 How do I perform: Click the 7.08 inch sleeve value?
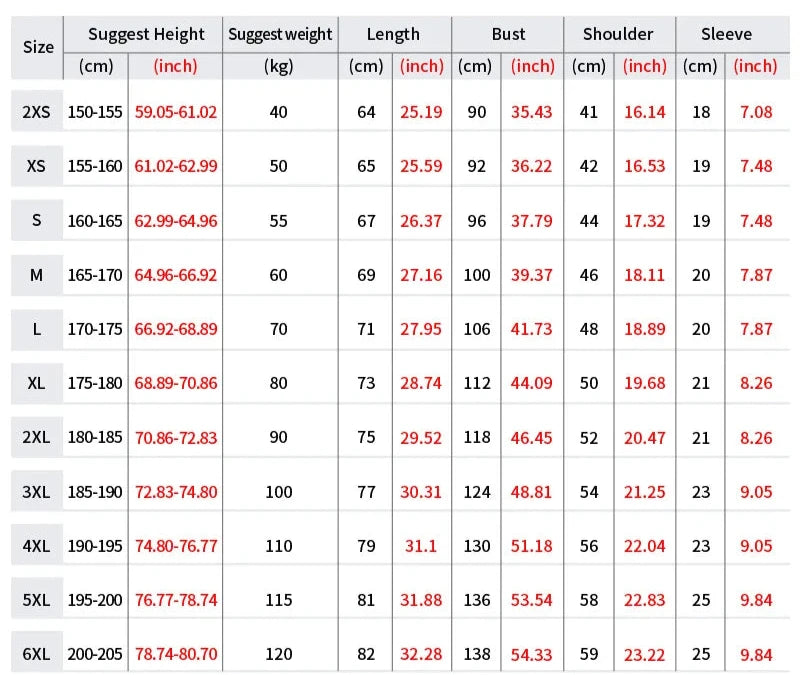point(756,112)
